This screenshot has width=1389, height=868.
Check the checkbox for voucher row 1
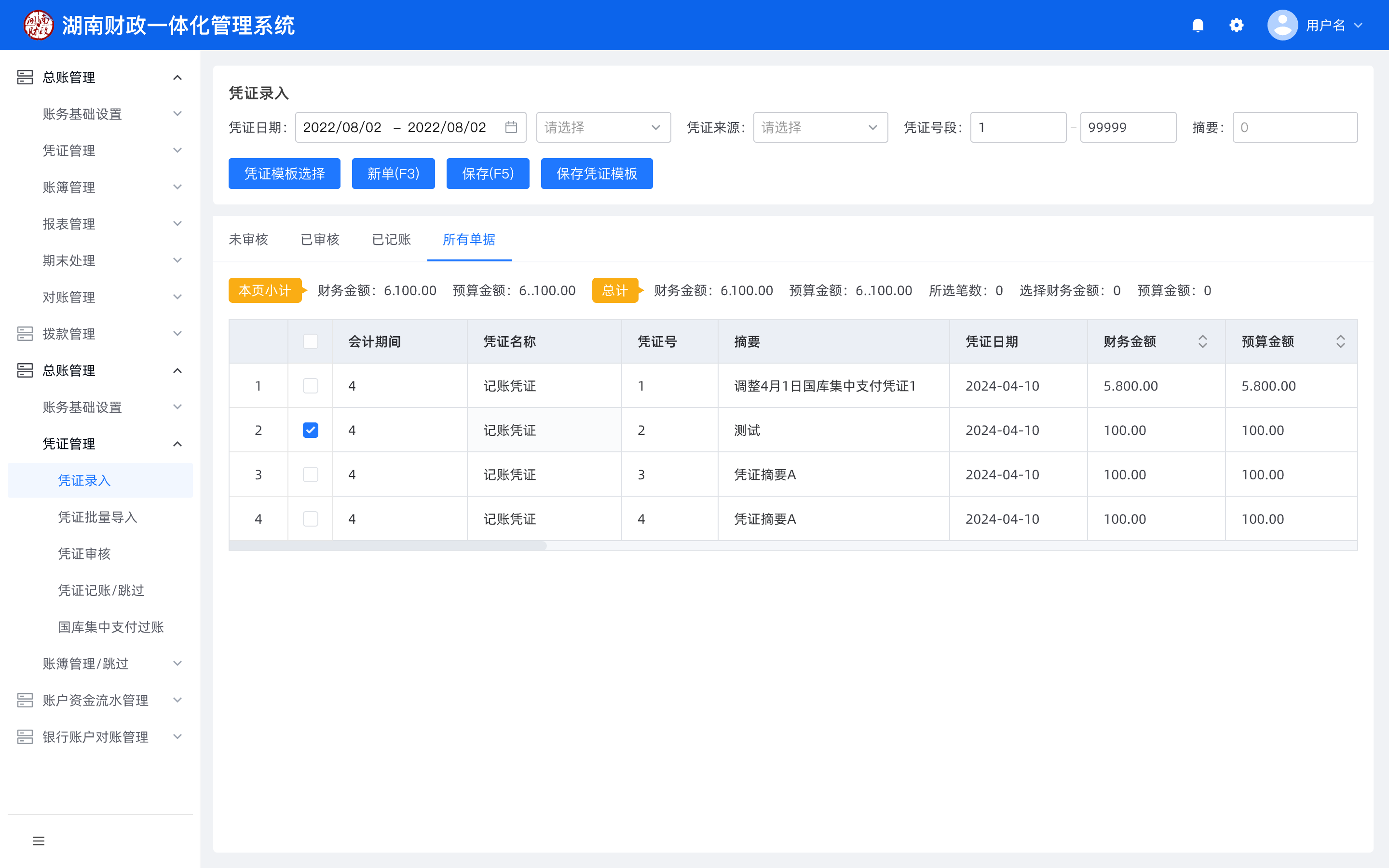click(x=311, y=386)
